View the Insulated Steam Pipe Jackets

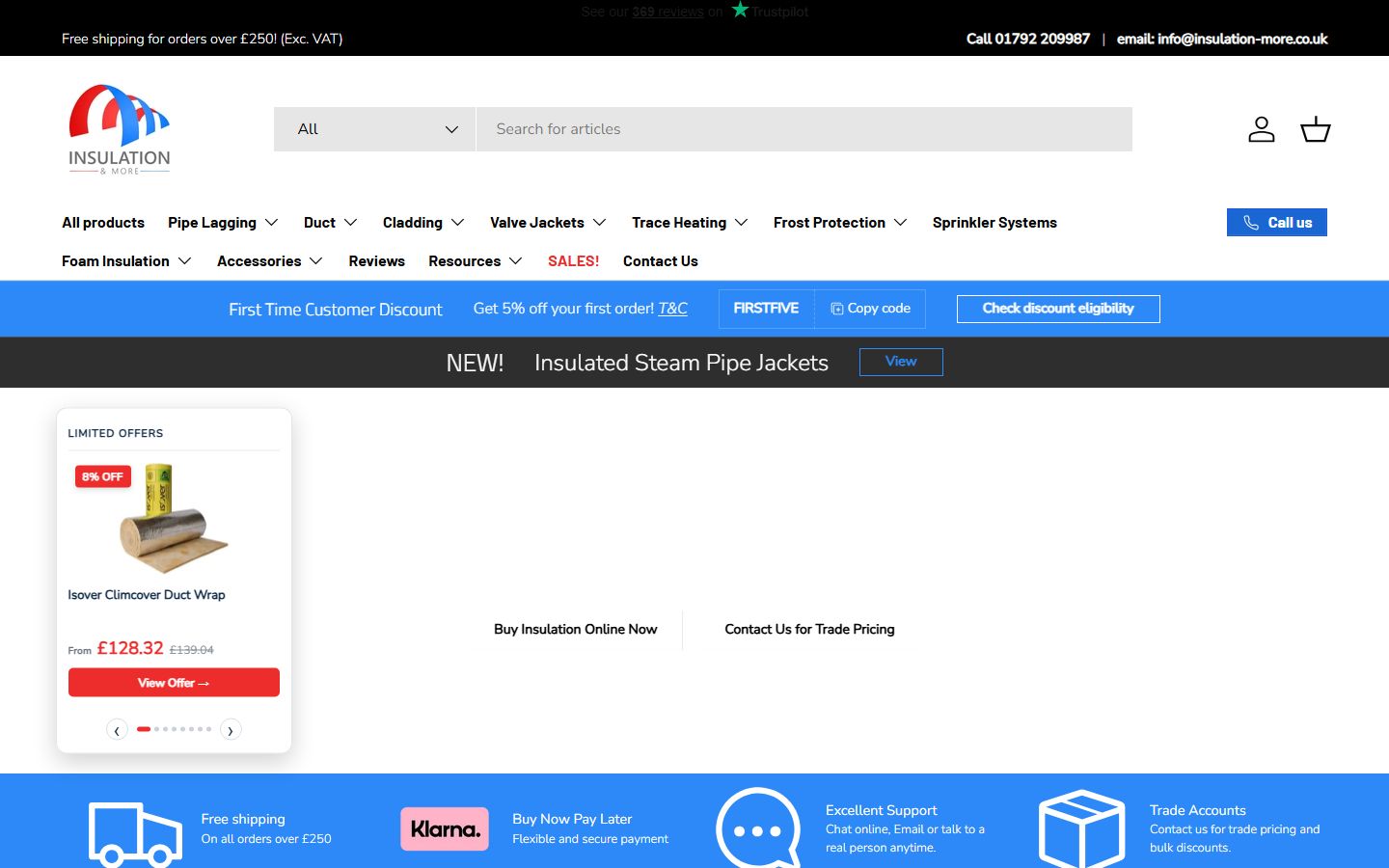(901, 362)
